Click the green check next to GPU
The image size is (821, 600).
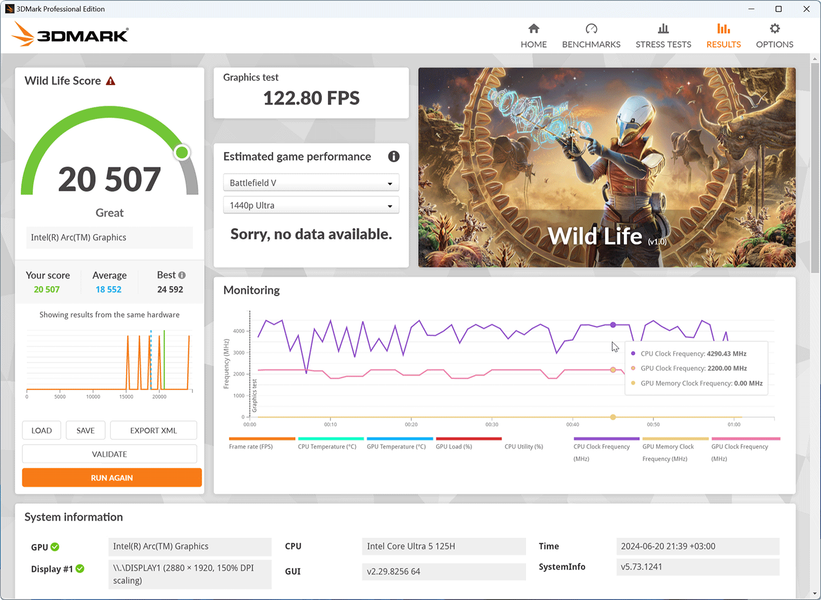click(x=55, y=547)
